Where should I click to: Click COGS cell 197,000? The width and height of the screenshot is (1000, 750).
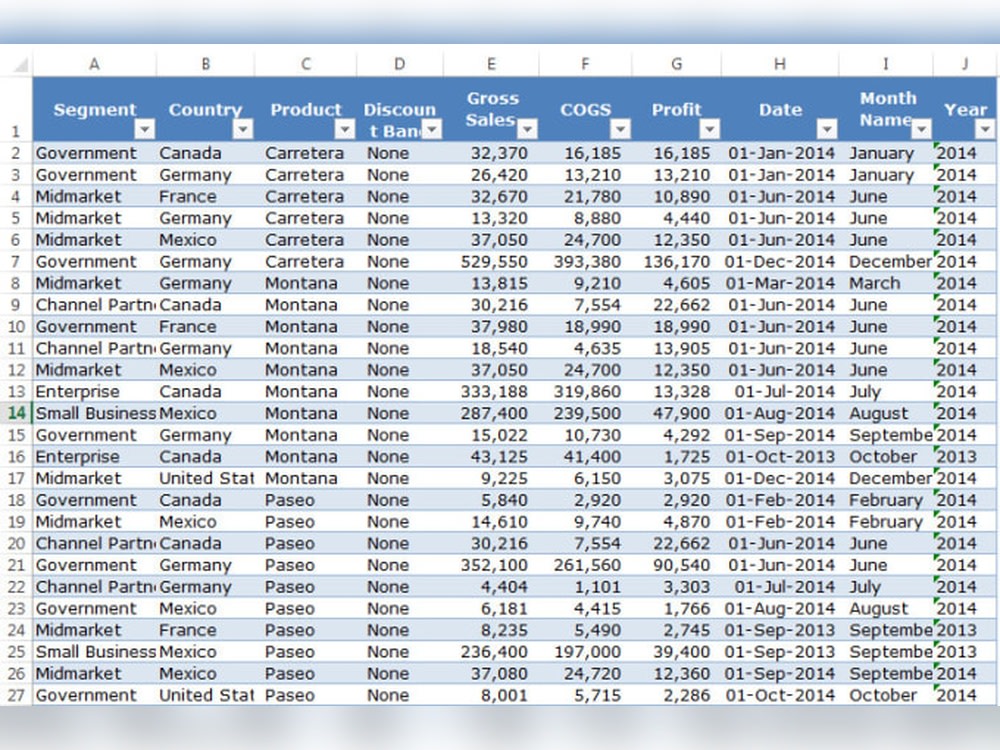[585, 652]
